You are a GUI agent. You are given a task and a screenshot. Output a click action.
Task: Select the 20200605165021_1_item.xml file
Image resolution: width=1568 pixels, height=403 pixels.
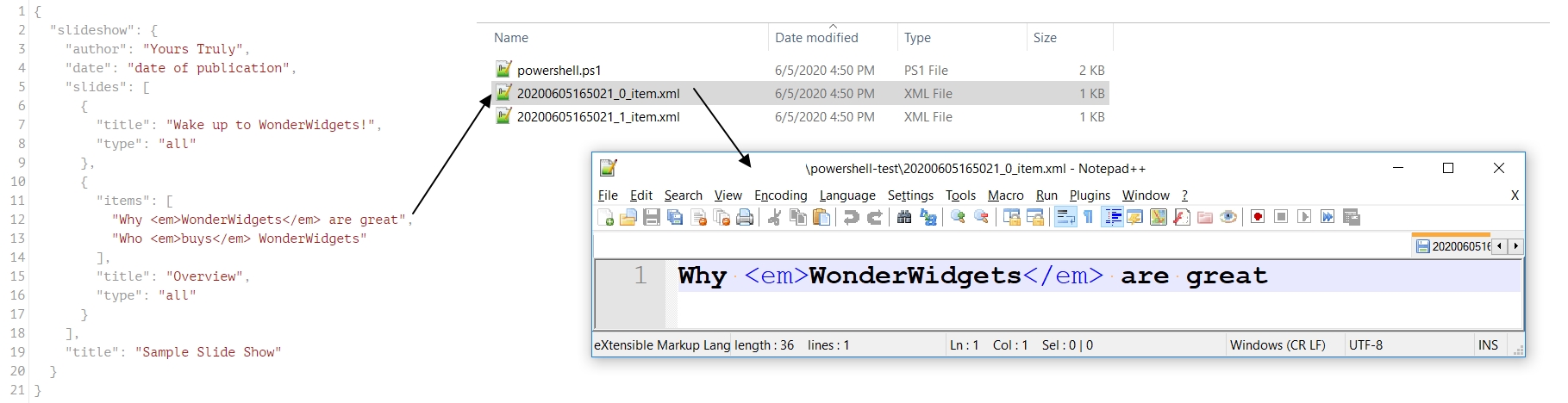click(597, 117)
